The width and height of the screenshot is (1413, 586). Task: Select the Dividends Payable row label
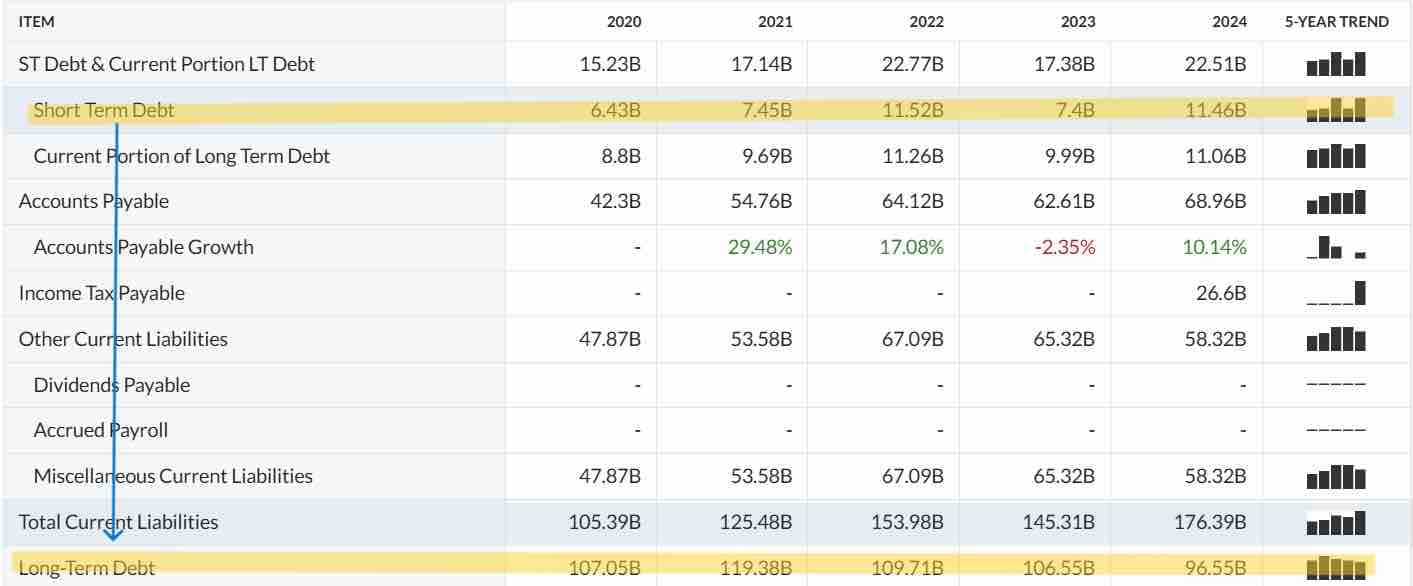tap(112, 385)
